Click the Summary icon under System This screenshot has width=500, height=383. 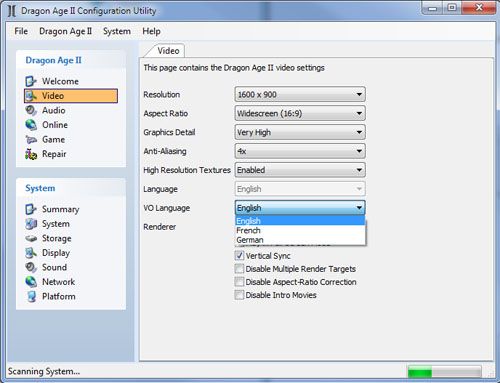pyautogui.click(x=31, y=209)
